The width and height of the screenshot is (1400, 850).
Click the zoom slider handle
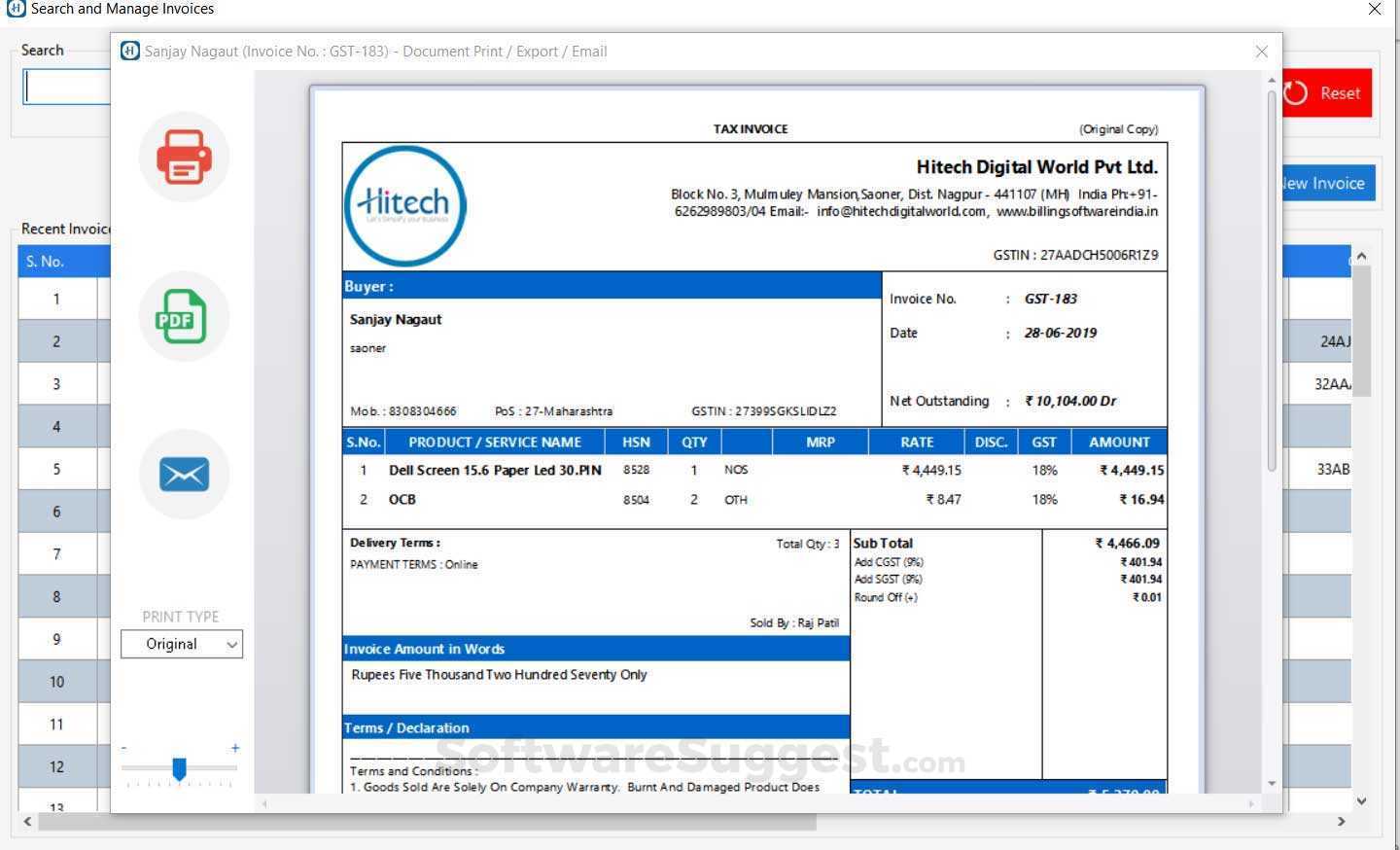pos(179,769)
